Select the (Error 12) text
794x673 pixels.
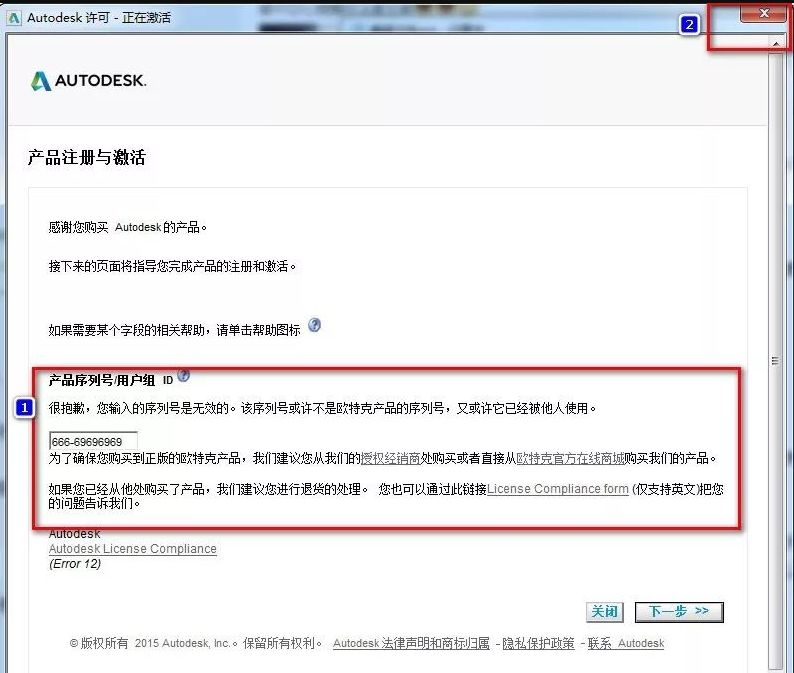click(75, 564)
